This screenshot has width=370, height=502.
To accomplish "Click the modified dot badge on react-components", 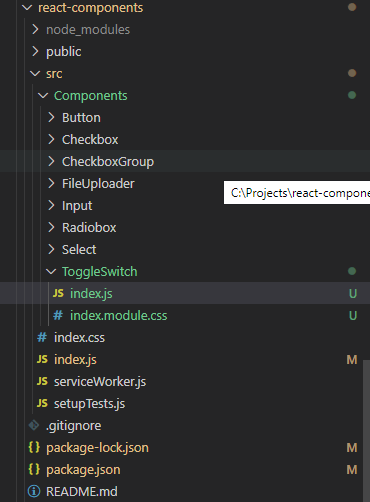I will (x=352, y=7).
